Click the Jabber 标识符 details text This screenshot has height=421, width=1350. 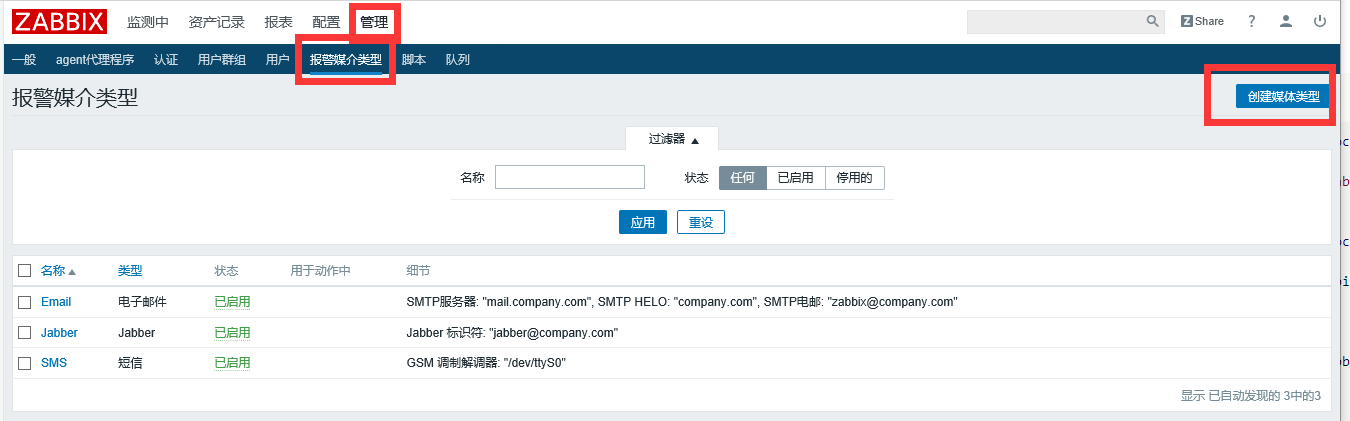tap(512, 333)
